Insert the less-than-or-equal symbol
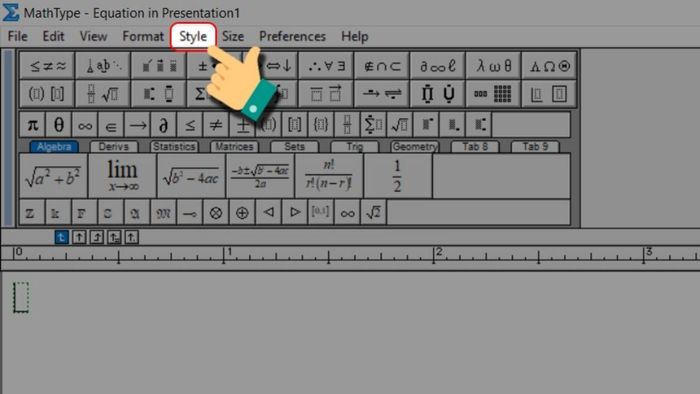 point(190,125)
